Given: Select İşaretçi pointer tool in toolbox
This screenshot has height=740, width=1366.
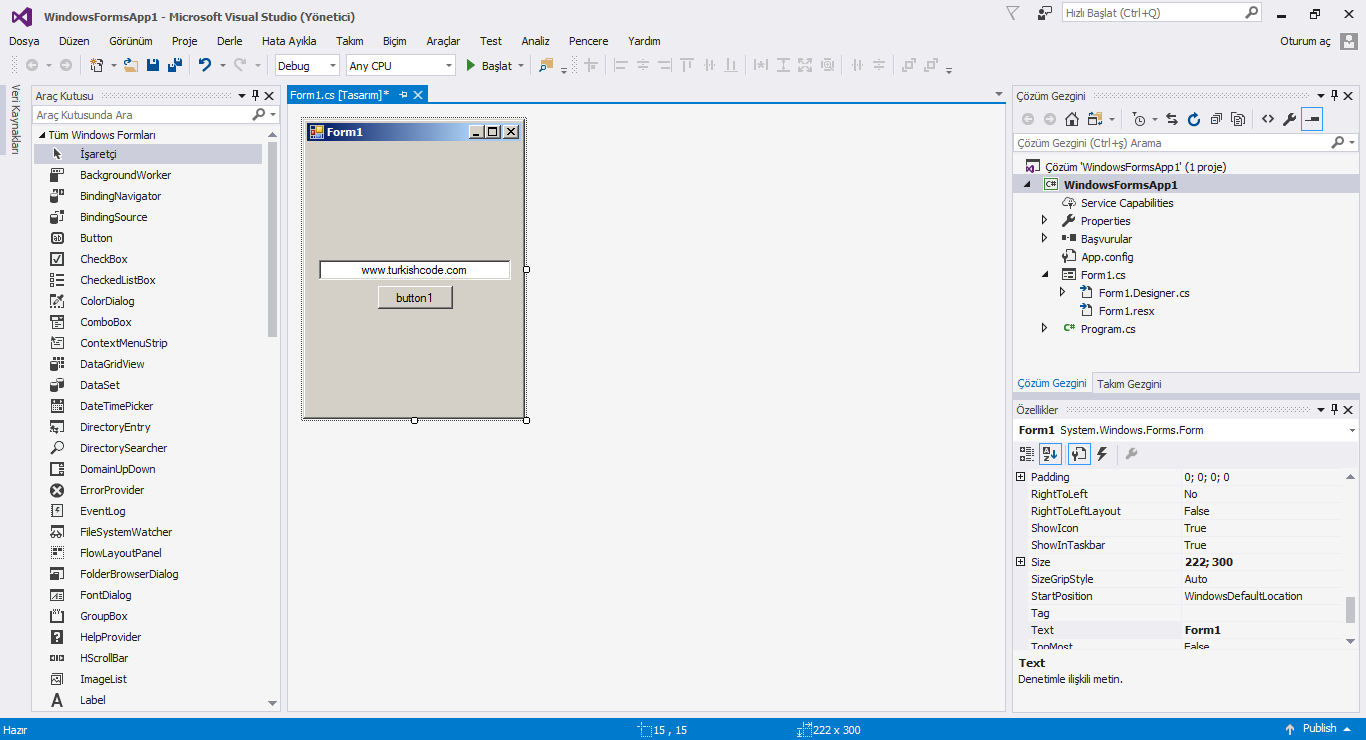Looking at the screenshot, I should click(x=148, y=154).
